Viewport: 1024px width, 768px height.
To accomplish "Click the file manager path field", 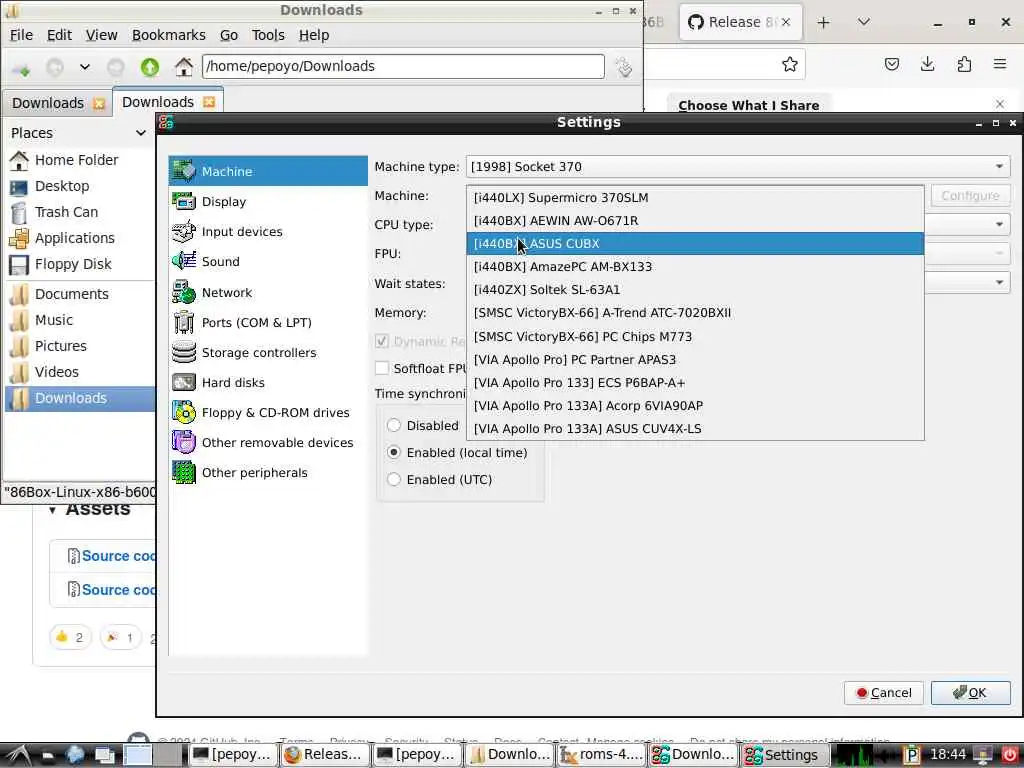I will [x=403, y=66].
